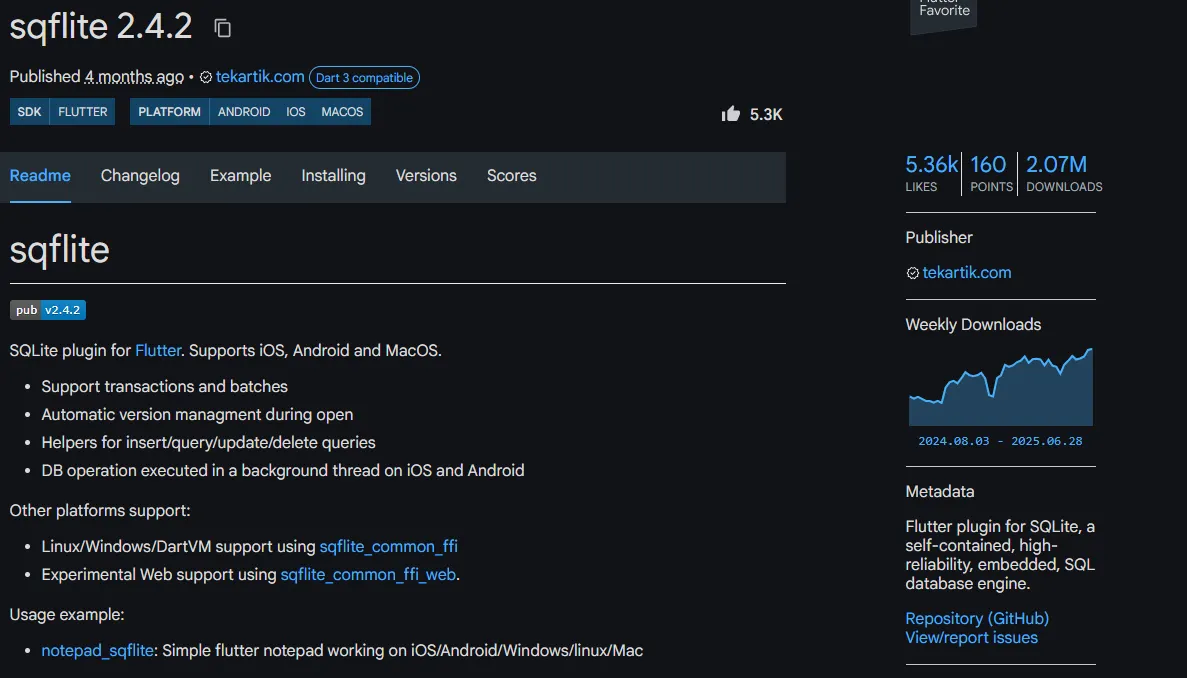Click the 2.07M downloads count

[1064, 173]
